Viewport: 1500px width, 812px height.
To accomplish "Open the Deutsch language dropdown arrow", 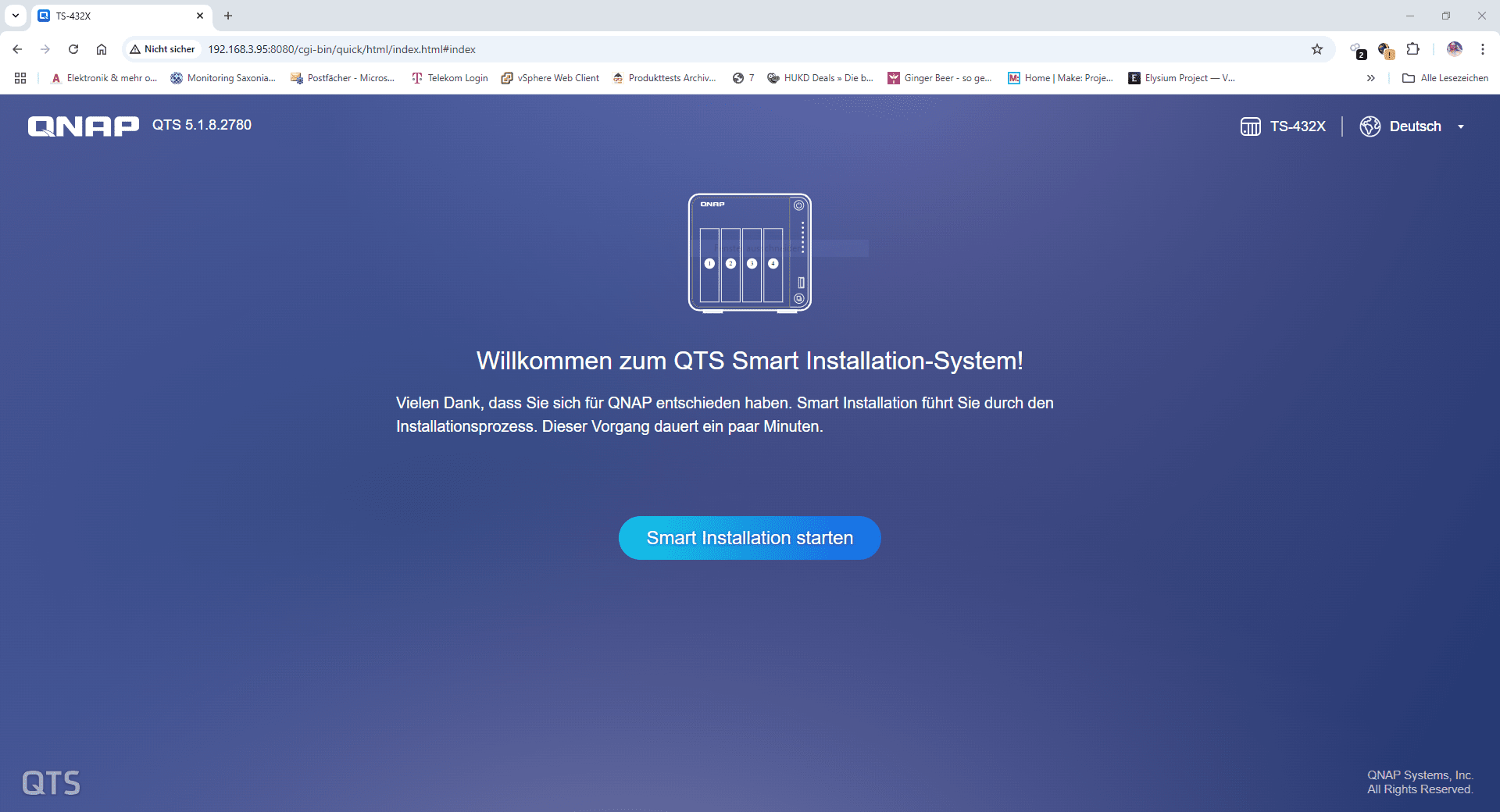I will pos(1461,126).
